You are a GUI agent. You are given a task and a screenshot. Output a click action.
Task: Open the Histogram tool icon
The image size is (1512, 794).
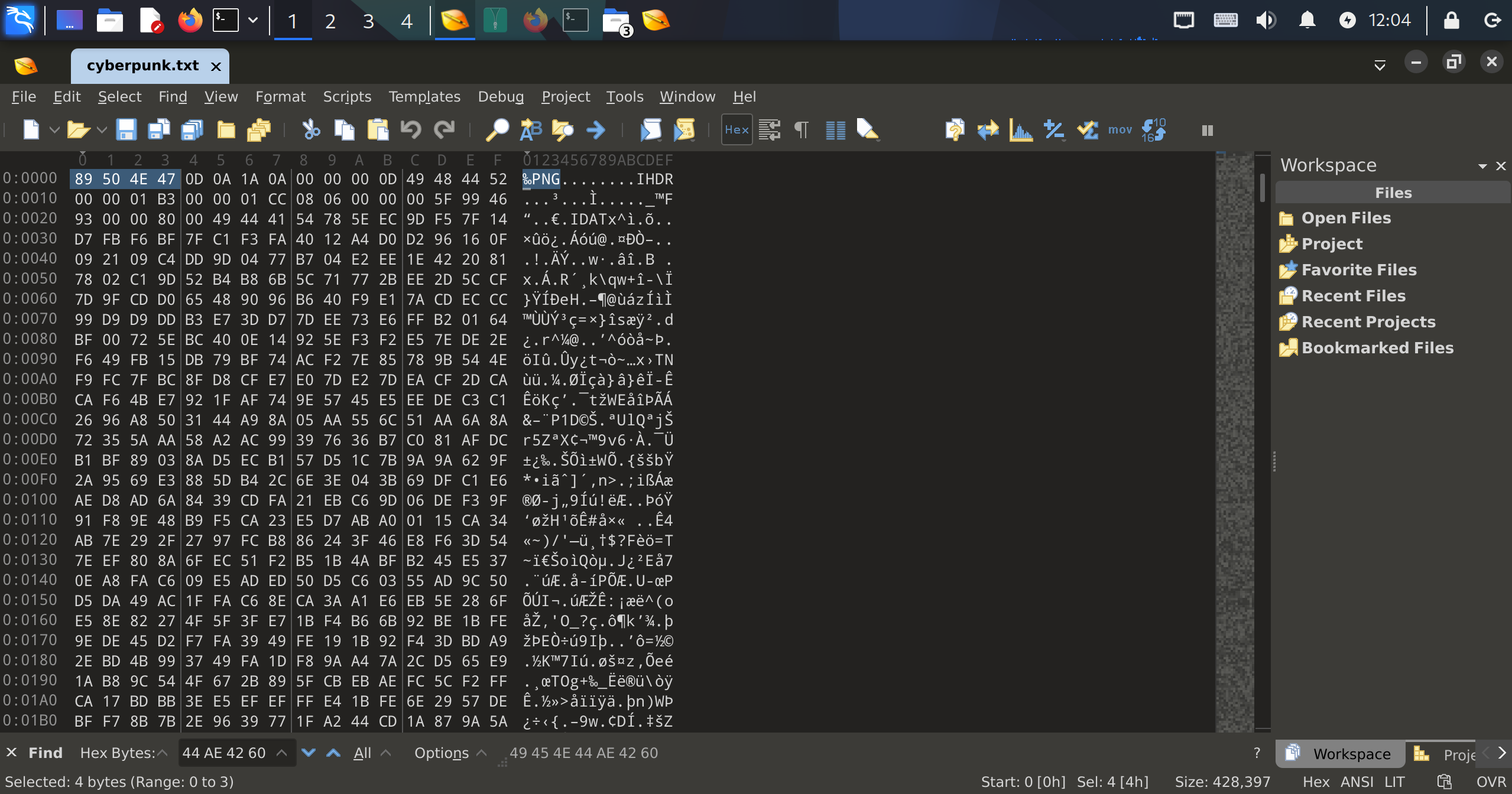click(1021, 129)
